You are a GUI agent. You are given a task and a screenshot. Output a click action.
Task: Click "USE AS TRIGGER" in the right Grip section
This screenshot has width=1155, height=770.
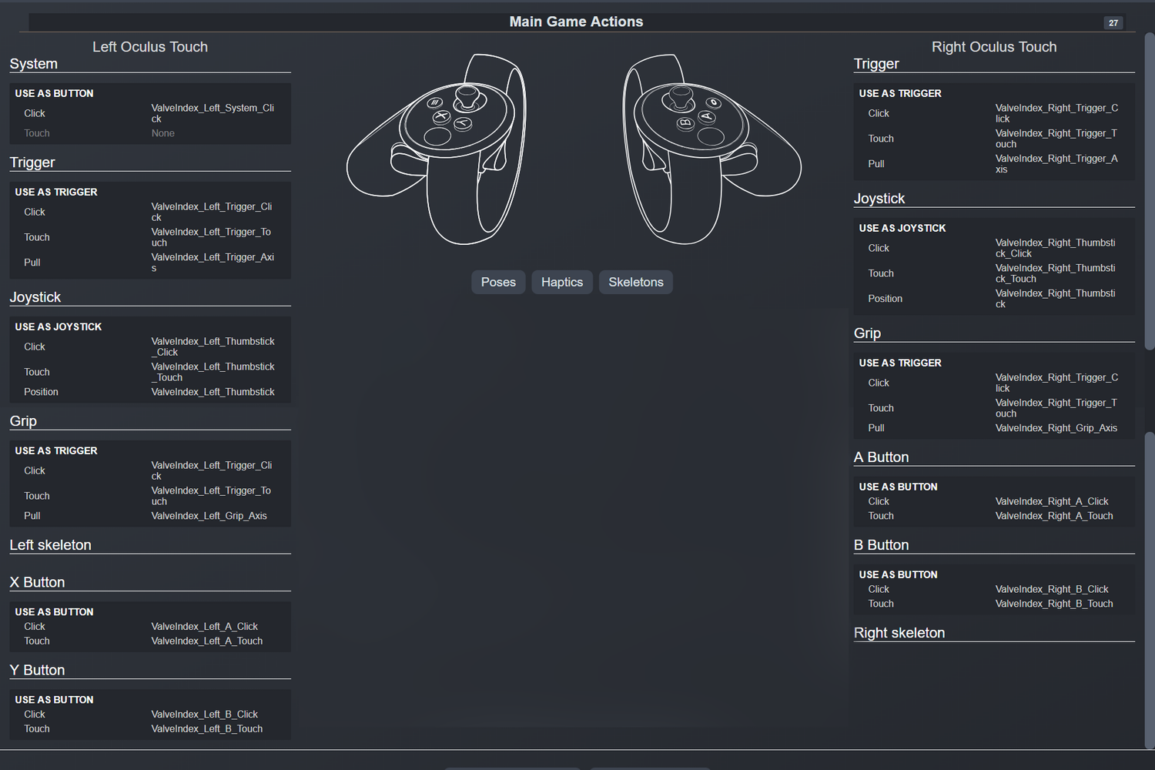pos(900,363)
